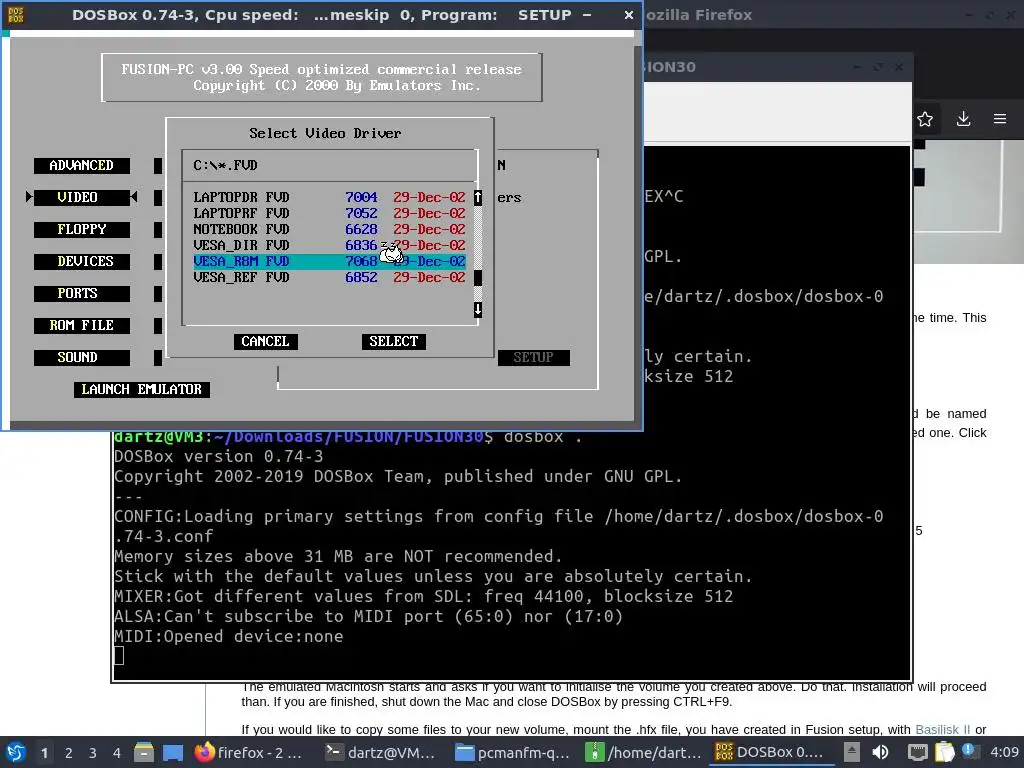Select VESA_REF FVD driver file
This screenshot has width=1024, height=768.
(x=329, y=278)
